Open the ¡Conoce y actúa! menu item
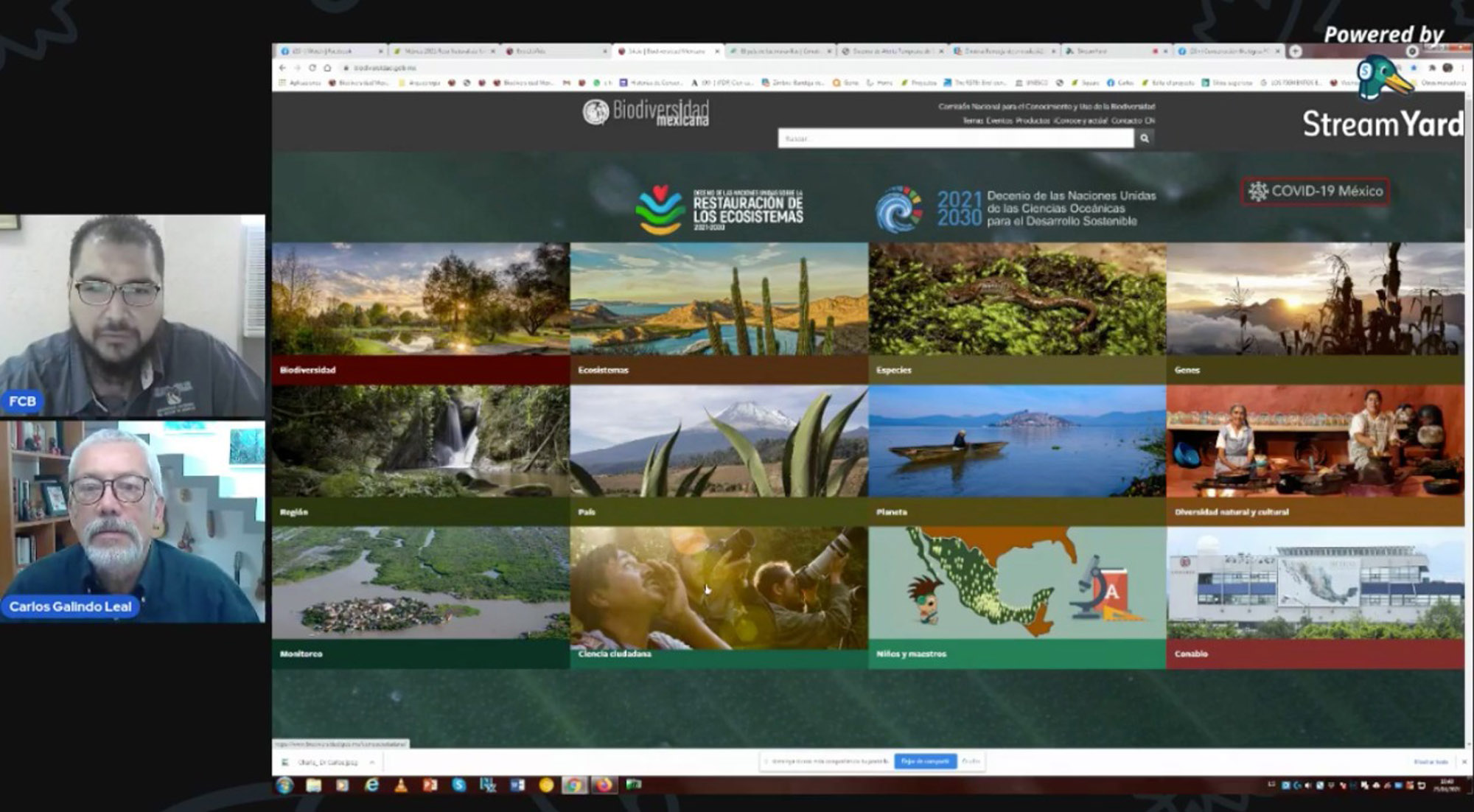 [1080, 121]
